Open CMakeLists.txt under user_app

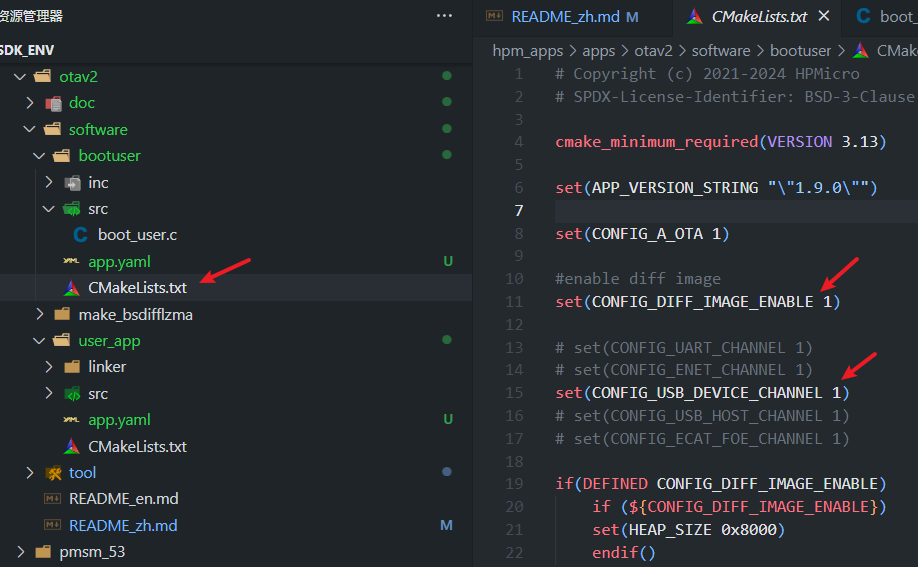137,446
